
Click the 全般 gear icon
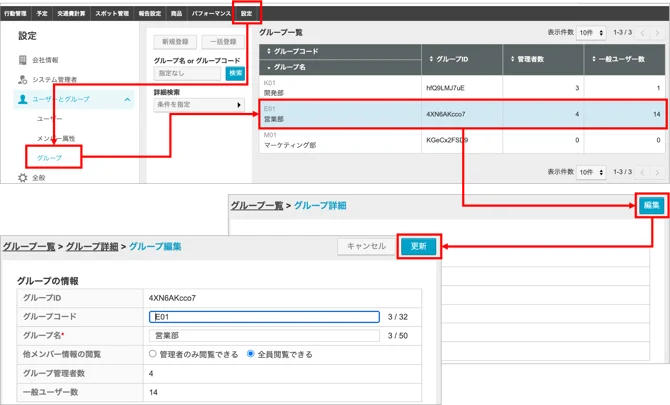point(23,178)
